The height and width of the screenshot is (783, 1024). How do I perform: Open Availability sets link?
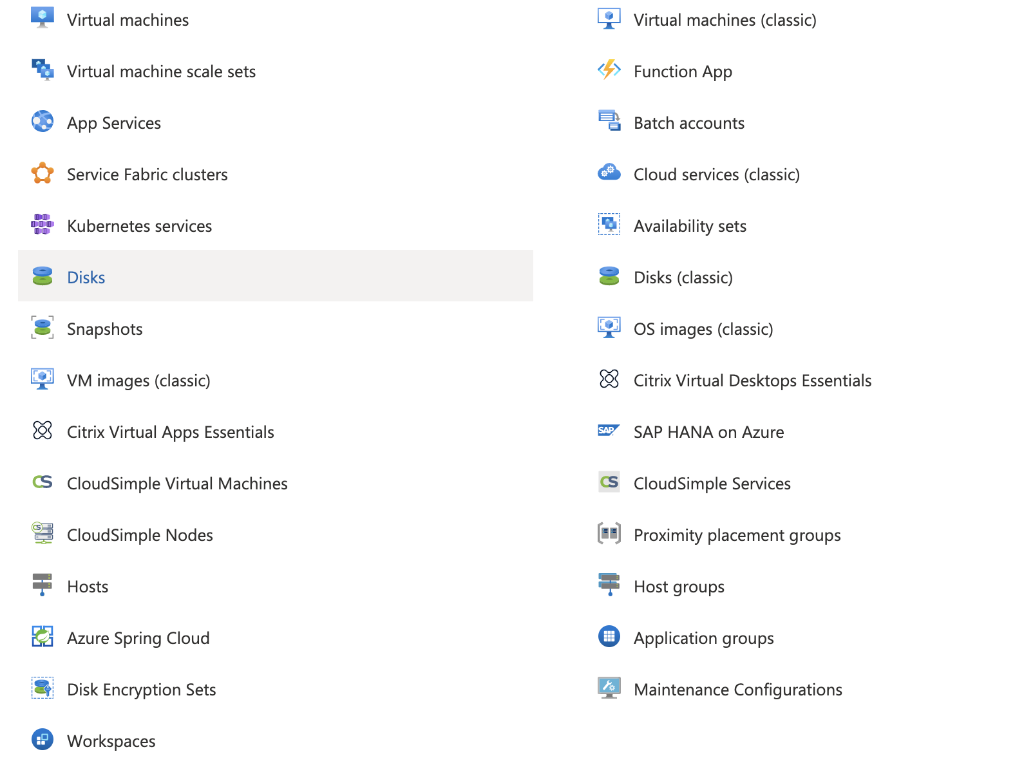[690, 227]
